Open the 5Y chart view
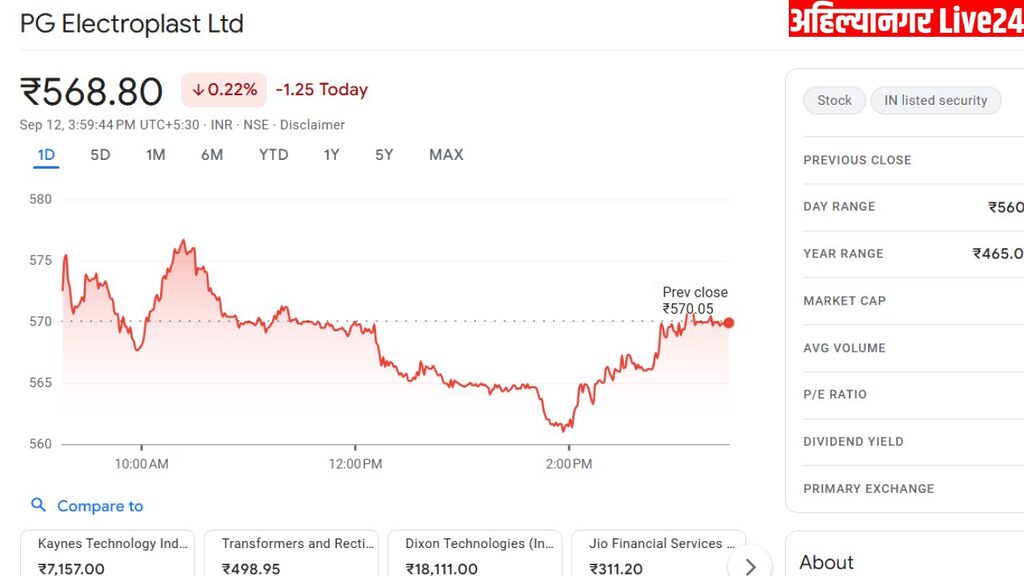 point(384,155)
